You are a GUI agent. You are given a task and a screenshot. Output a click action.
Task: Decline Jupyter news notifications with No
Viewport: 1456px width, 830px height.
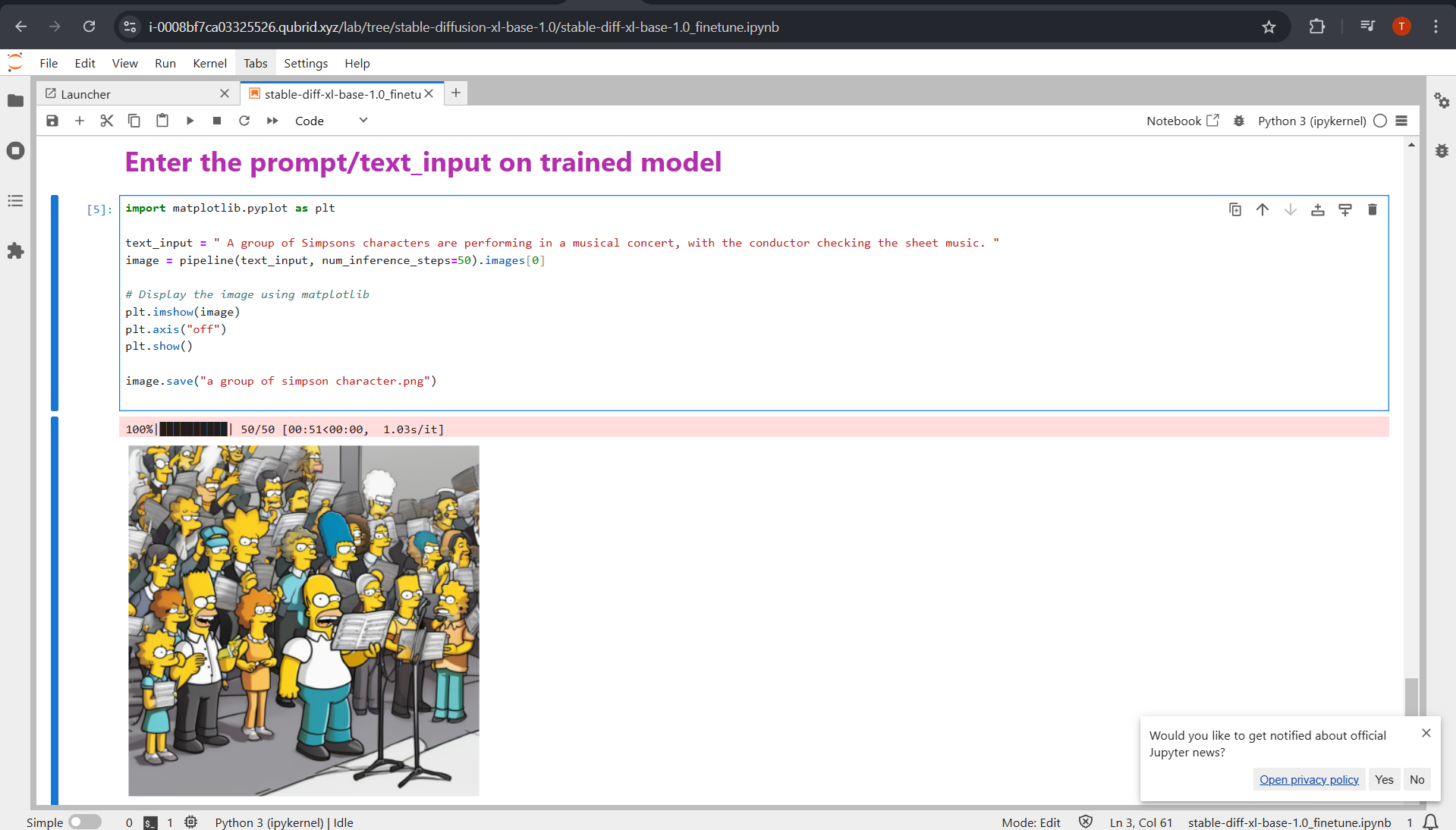point(1417,779)
